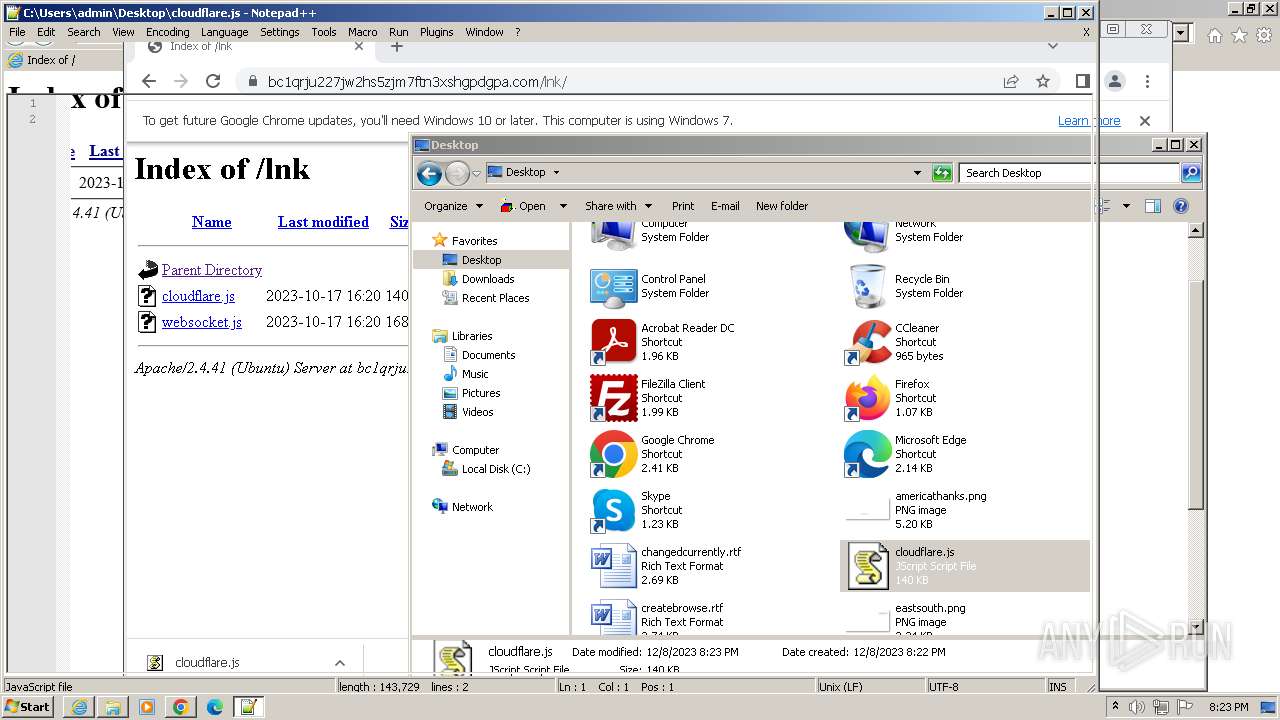
Task: Open Microsoft Edge from the taskbar
Action: [x=214, y=707]
